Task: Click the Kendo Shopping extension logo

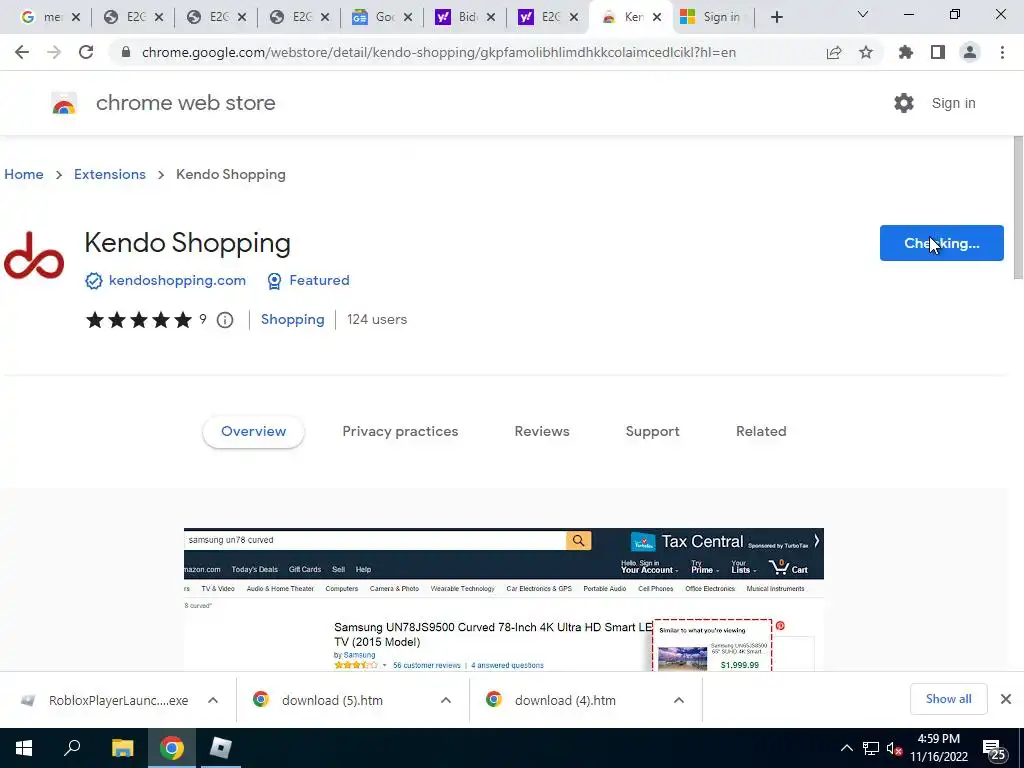Action: (34, 256)
